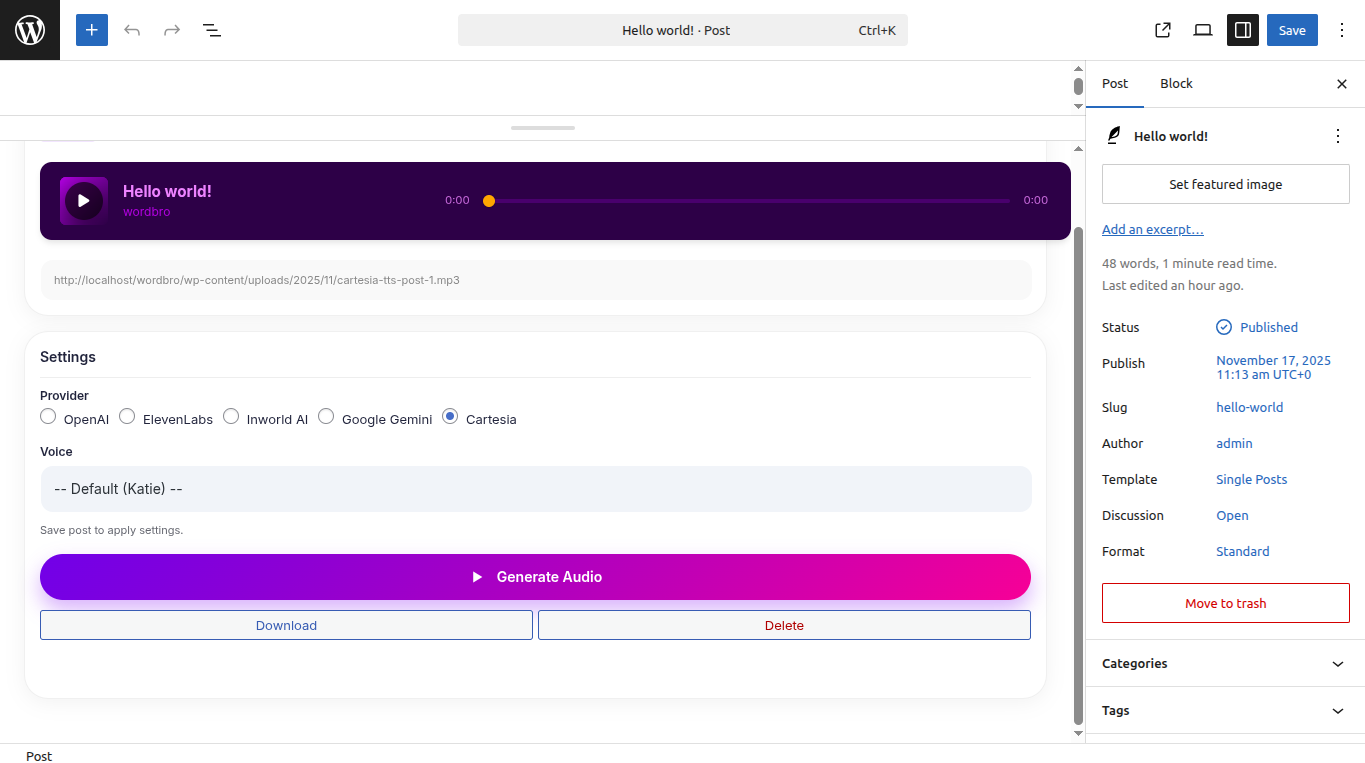The height and width of the screenshot is (763, 1365).
Task: Change the post format Standard
Action: coord(1243,551)
